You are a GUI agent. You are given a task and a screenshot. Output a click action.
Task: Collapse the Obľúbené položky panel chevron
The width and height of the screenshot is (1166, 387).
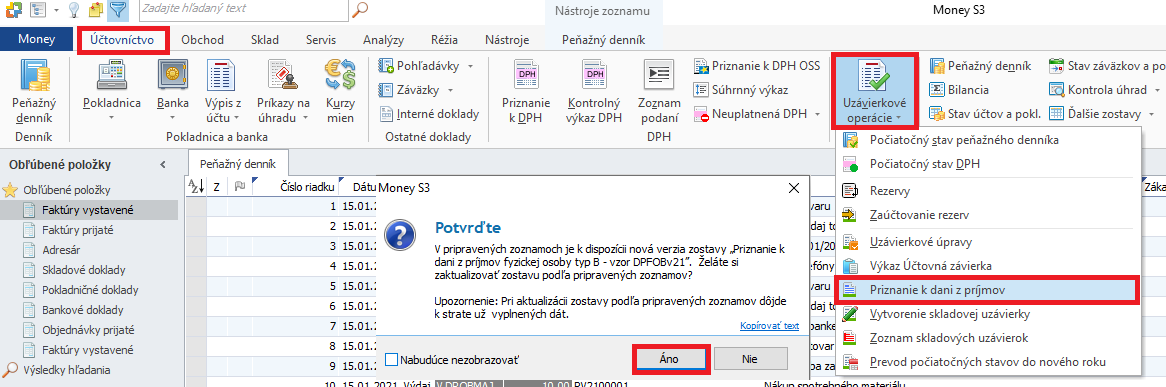(x=164, y=164)
